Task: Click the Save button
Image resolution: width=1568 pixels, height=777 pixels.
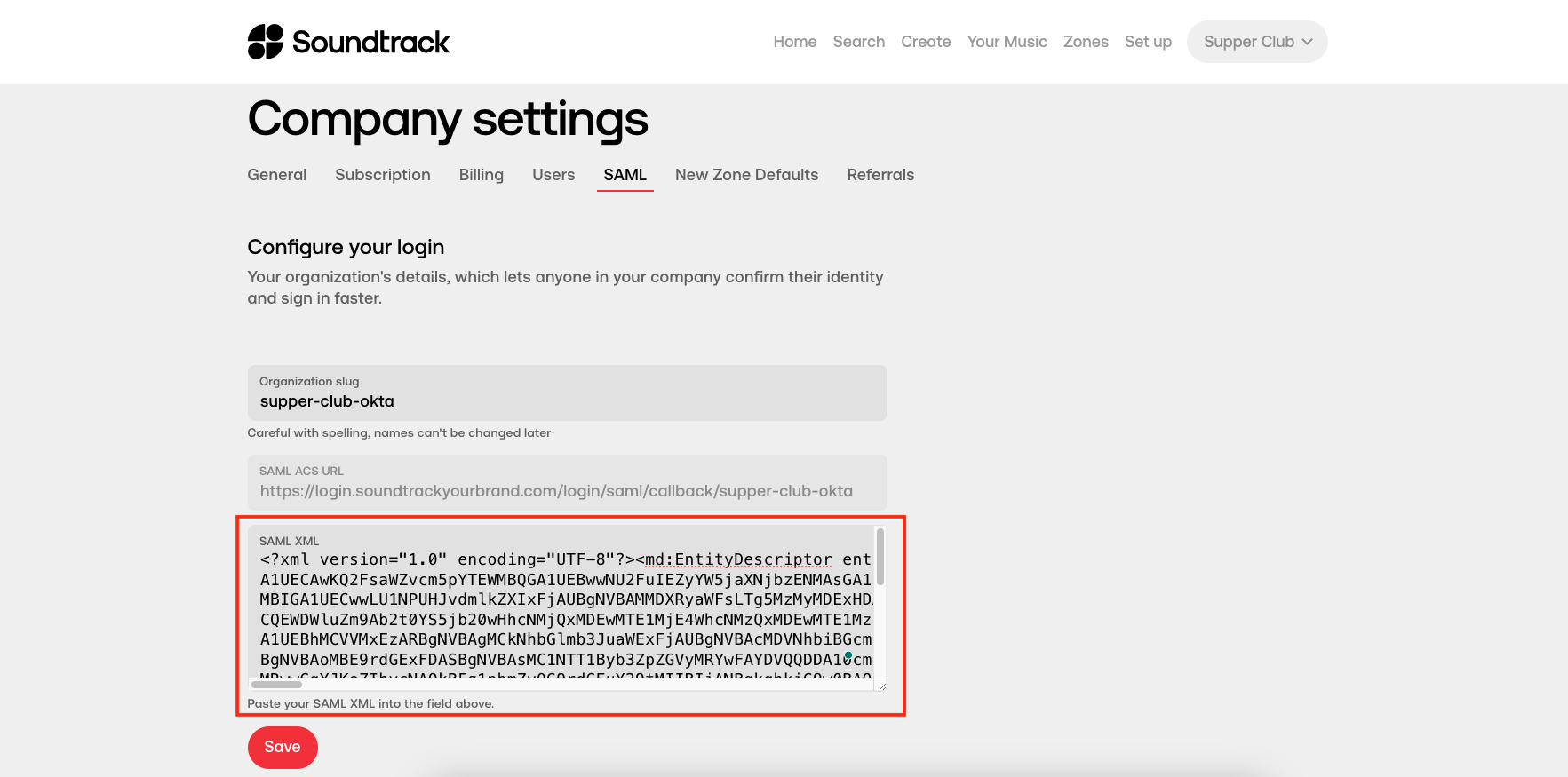Action: [283, 748]
